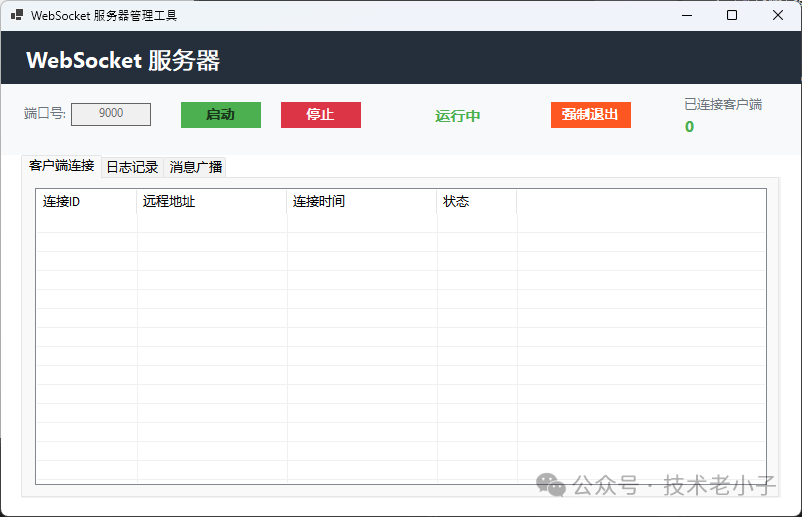Click the first empty row in connection list

[400, 223]
